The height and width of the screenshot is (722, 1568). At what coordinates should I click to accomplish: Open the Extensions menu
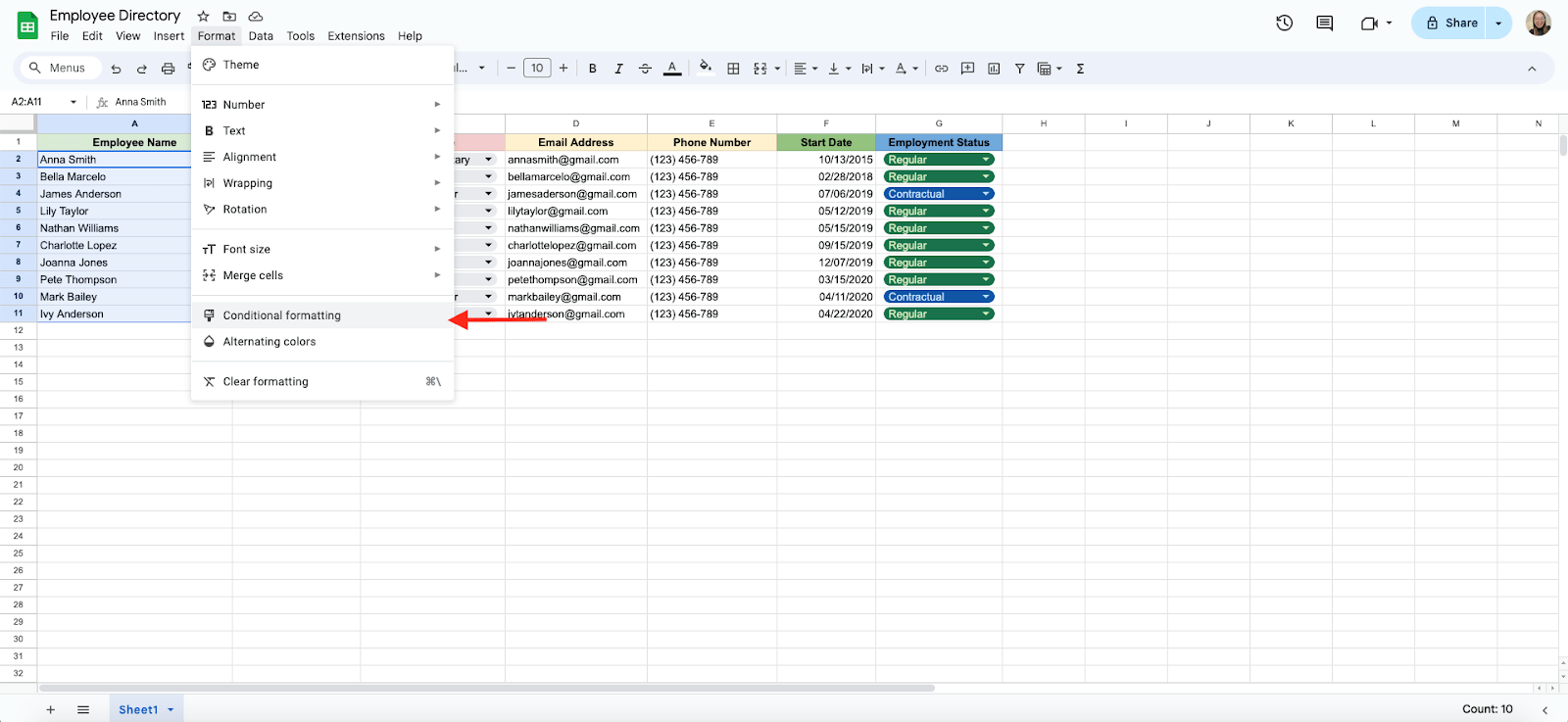(356, 36)
